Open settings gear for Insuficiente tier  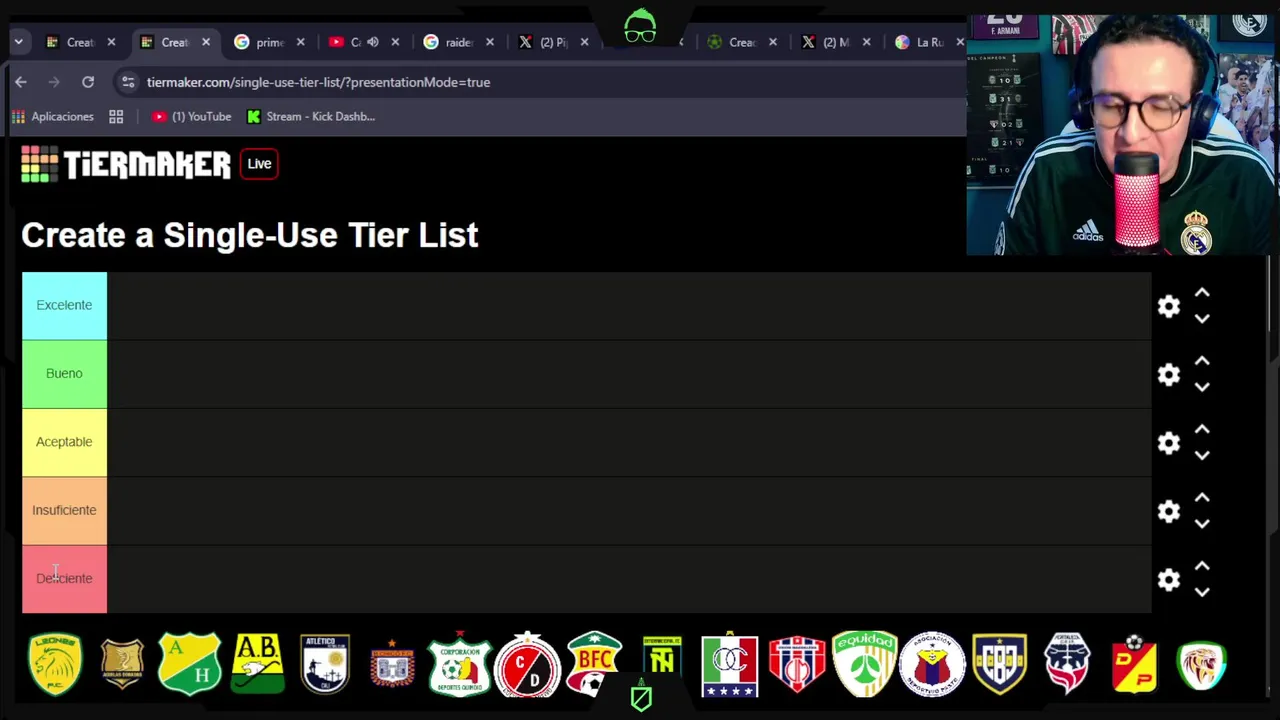(x=1169, y=511)
